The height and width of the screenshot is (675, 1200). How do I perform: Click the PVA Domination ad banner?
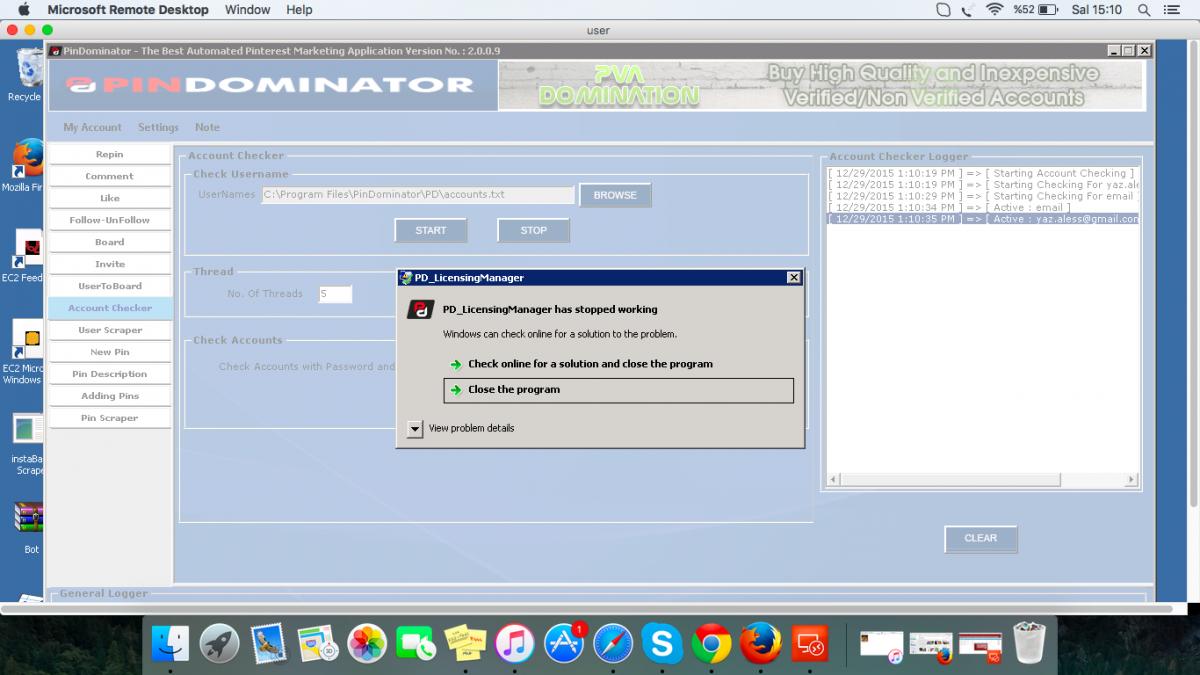pyautogui.click(x=820, y=86)
